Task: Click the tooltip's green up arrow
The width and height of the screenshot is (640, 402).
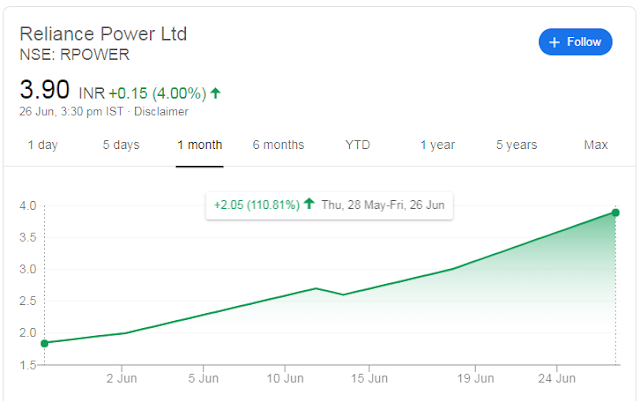Action: tap(309, 203)
